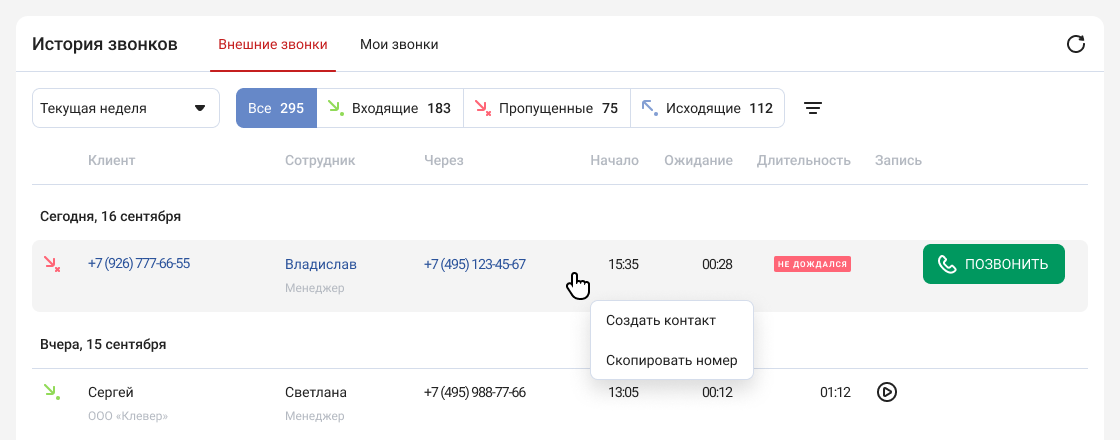Click the purple arrow icon in the Исходящие filter
This screenshot has width=1120, height=440.
649,108
